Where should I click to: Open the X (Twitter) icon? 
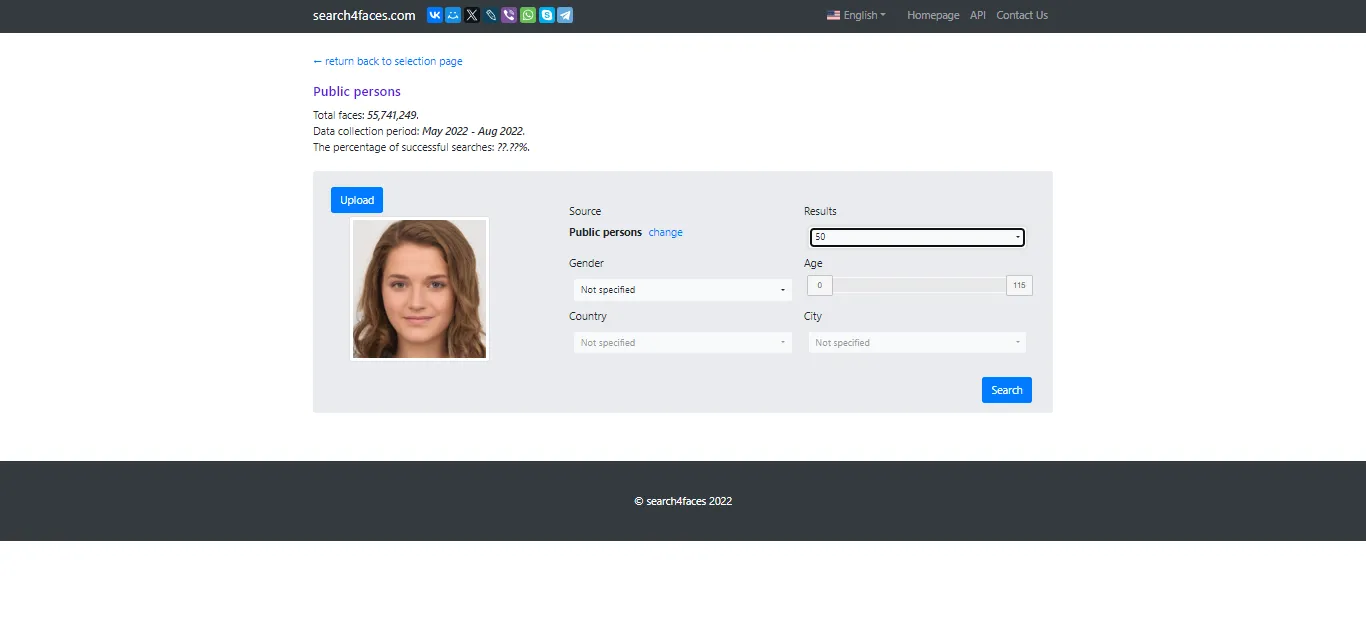(x=471, y=15)
